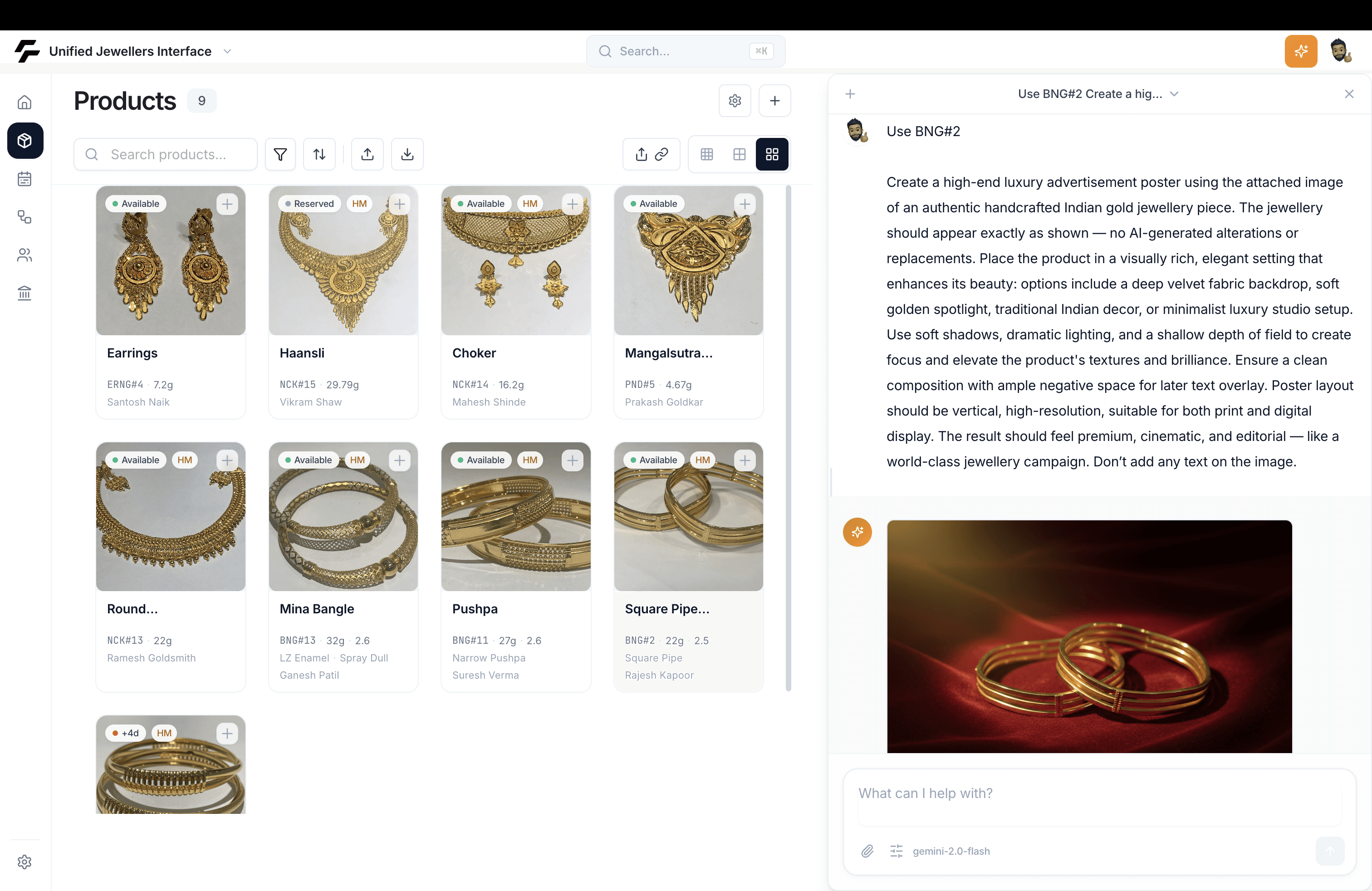
Task: Open the calendar icon in sidebar
Action: (x=24, y=179)
